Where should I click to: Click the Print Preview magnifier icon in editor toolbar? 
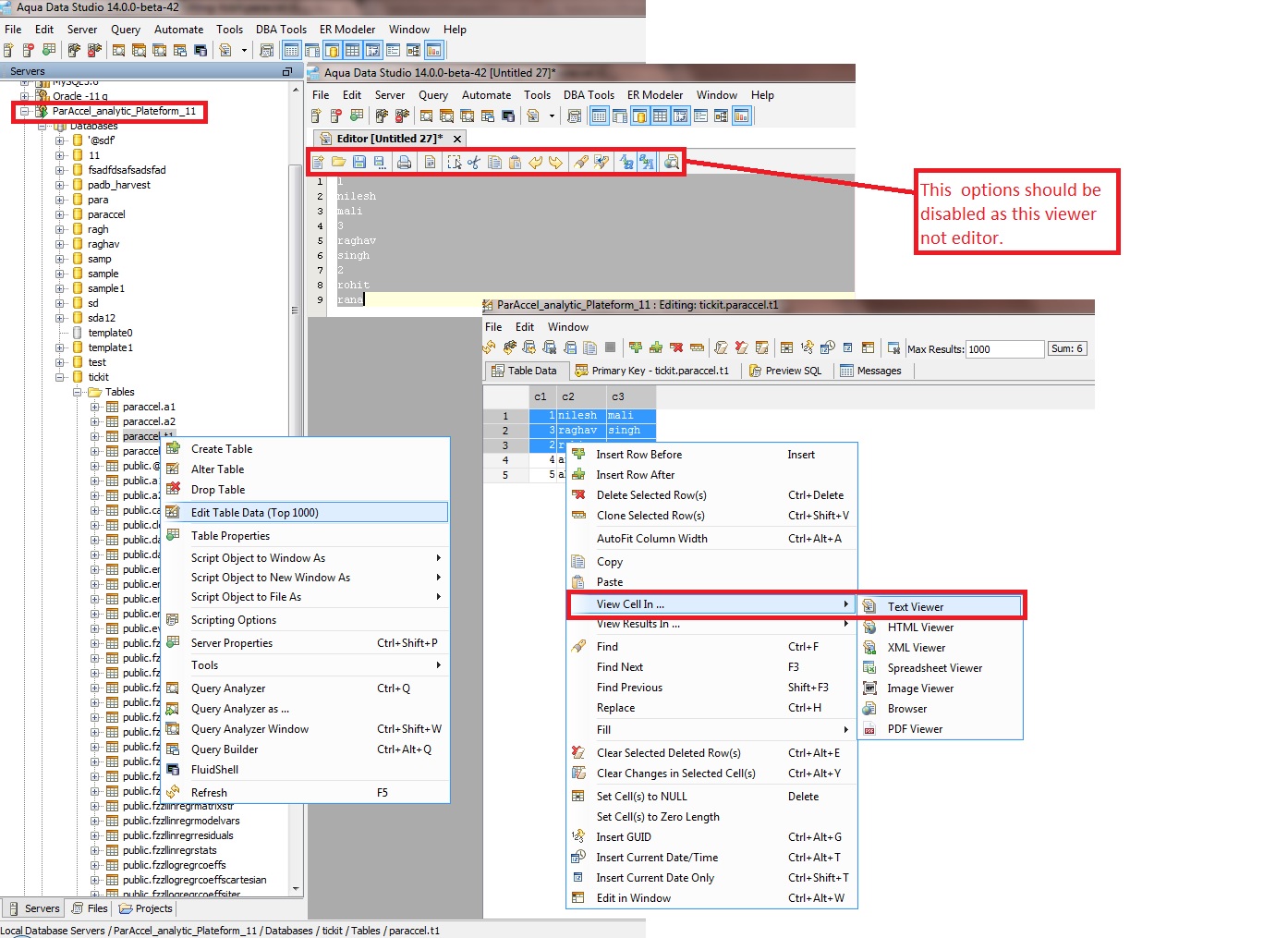(672, 163)
